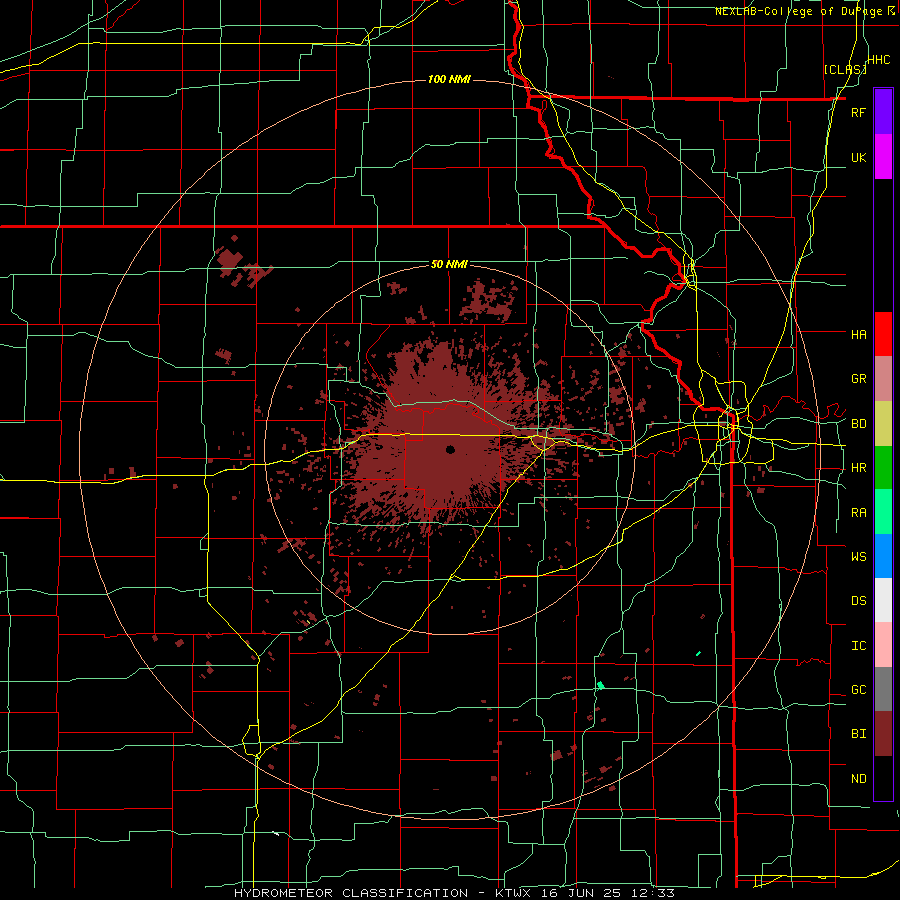Click the 100 NMI range ring label
900x900 pixels.
(x=449, y=79)
